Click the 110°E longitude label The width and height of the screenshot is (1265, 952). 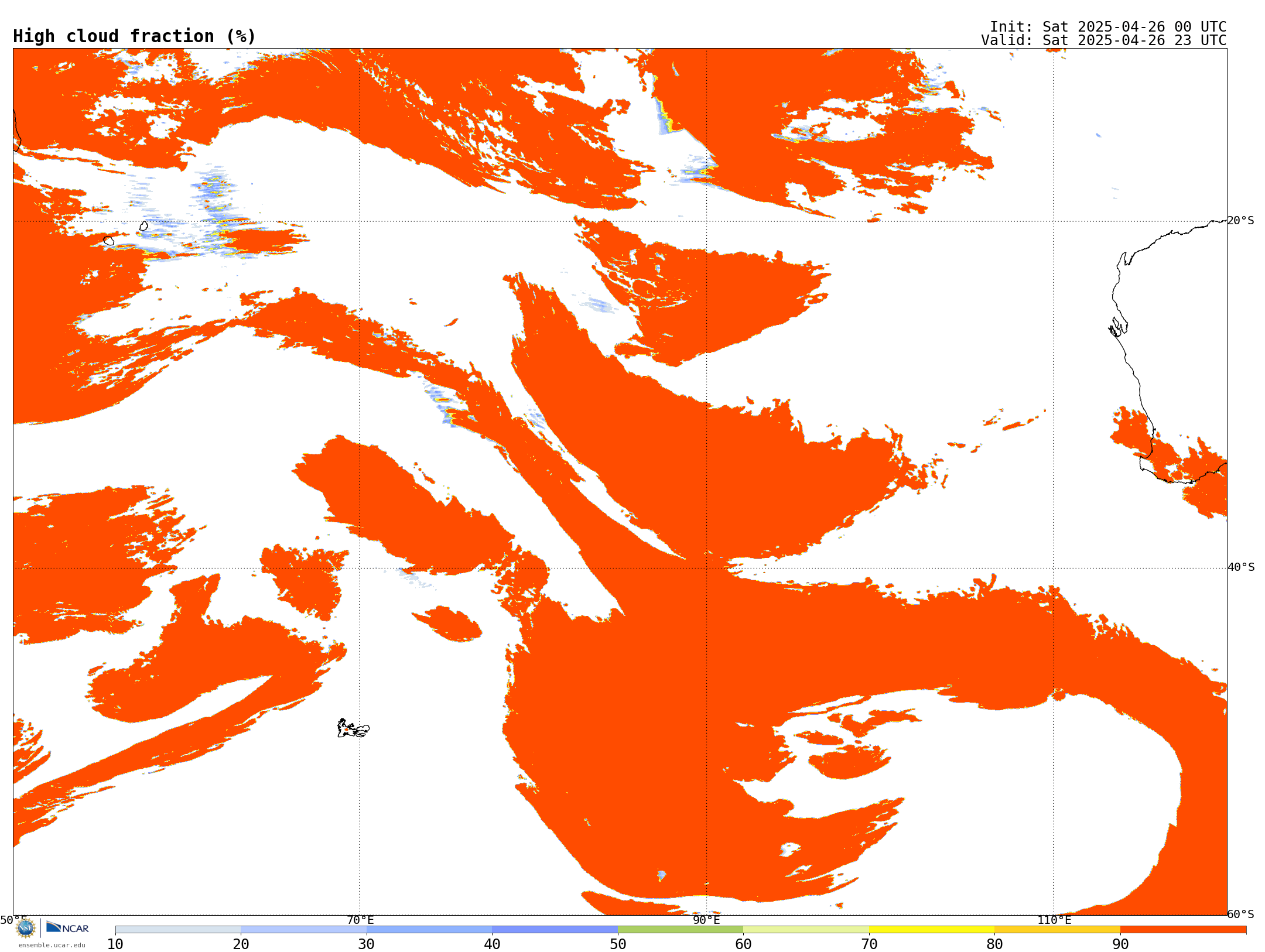click(x=1054, y=920)
